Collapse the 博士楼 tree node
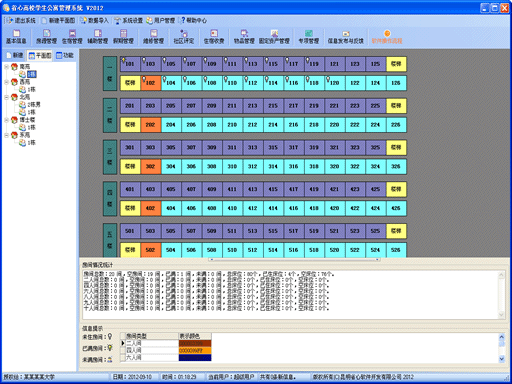Viewport: 512px width, 384px height. pos(6,120)
